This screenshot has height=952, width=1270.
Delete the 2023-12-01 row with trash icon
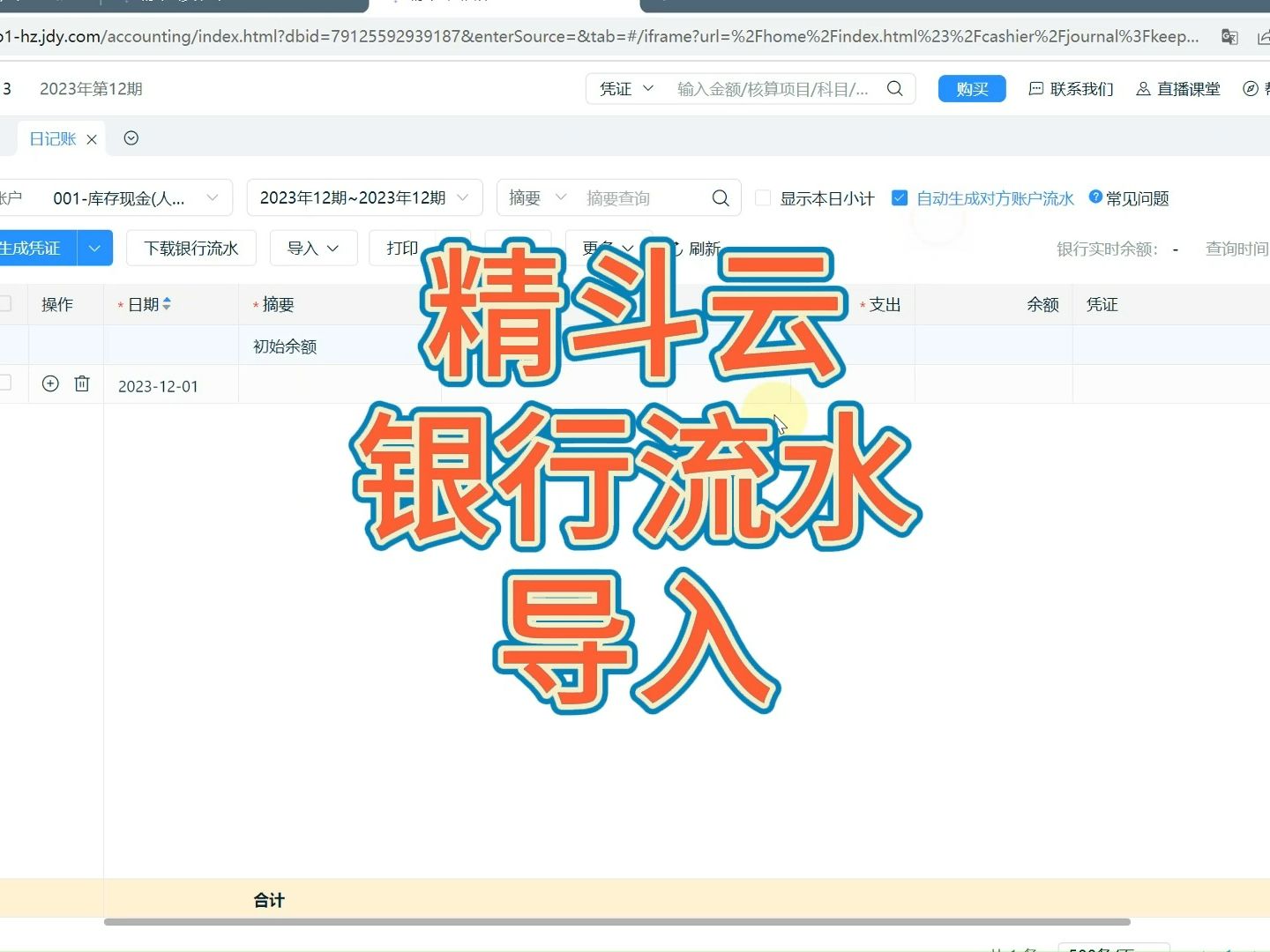tap(82, 383)
